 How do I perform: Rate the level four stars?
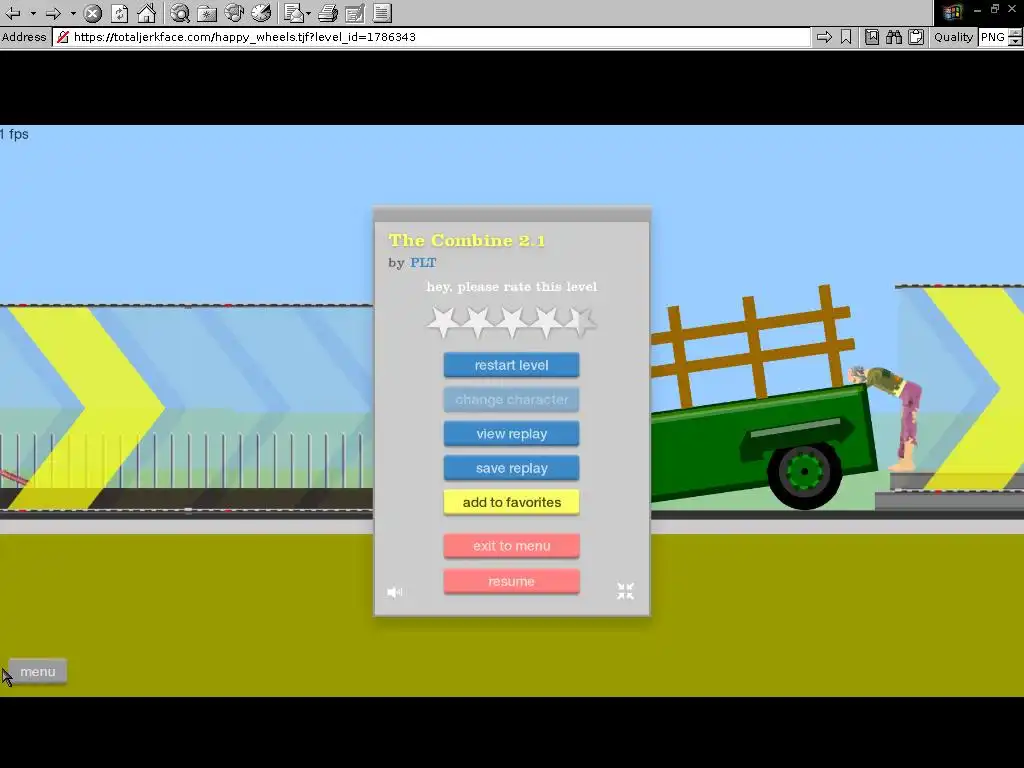click(x=546, y=322)
